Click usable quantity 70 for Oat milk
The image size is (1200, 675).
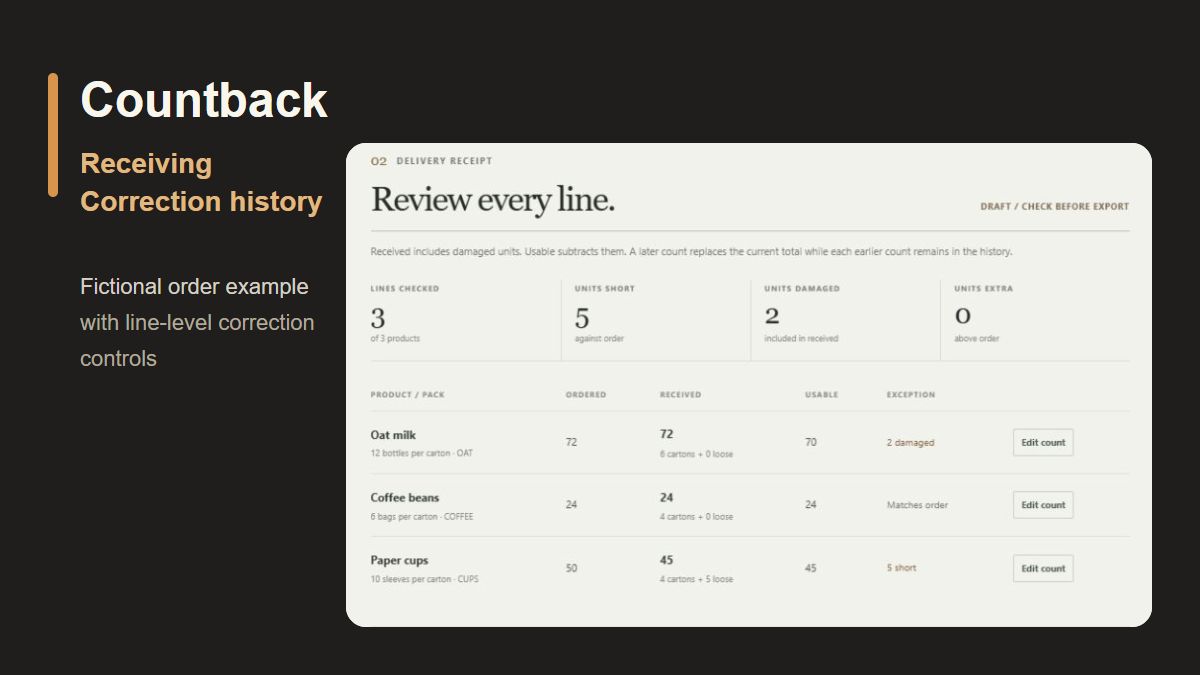tap(811, 442)
